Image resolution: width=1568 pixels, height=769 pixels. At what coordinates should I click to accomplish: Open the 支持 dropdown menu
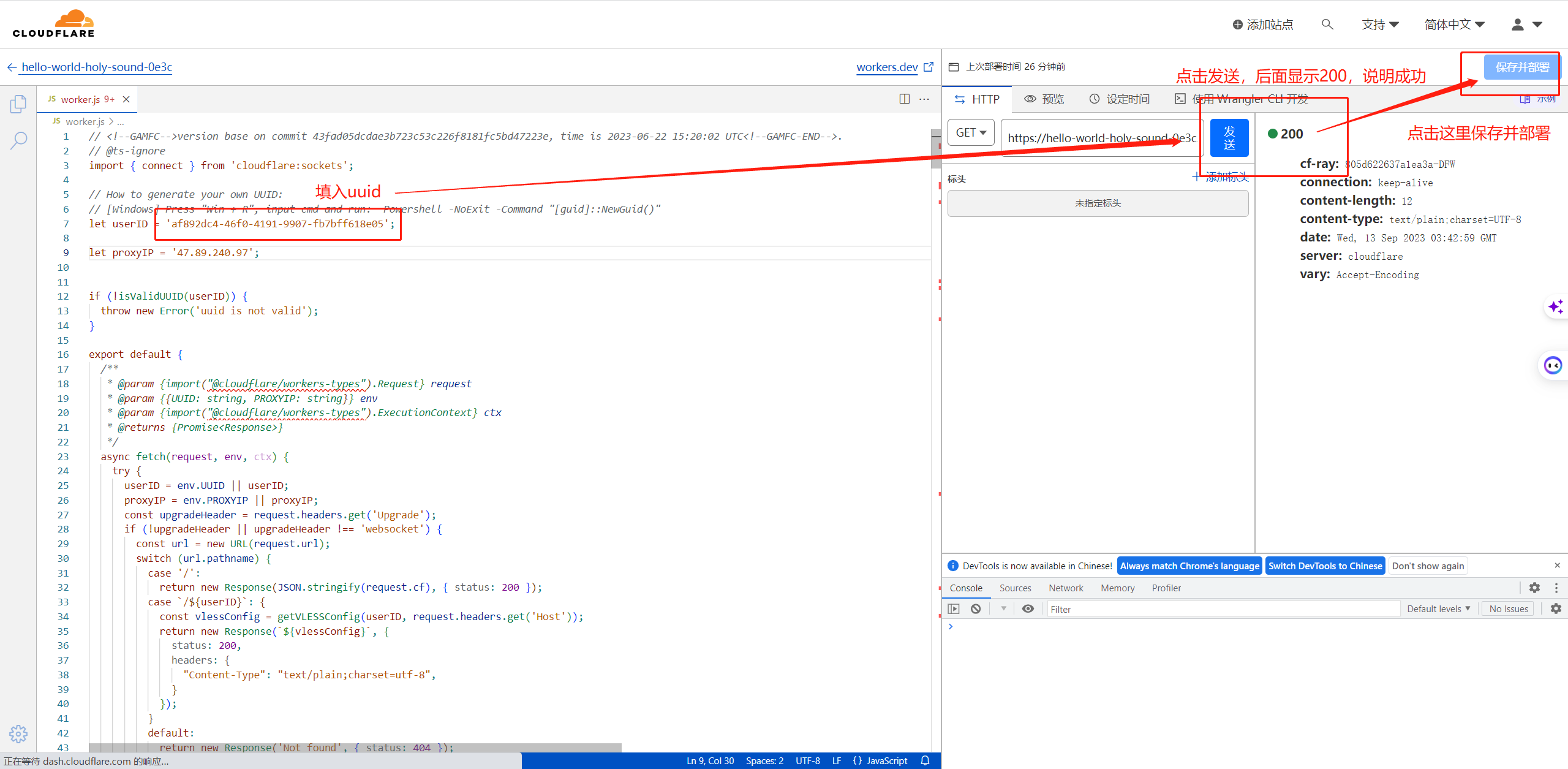click(x=1380, y=25)
